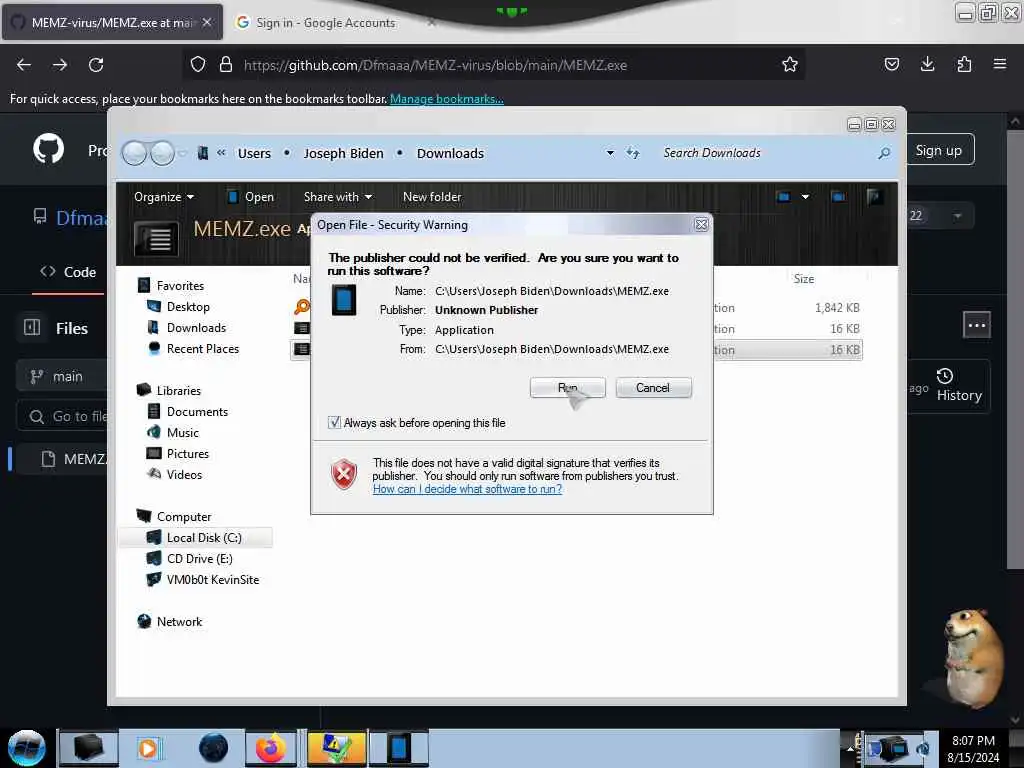Click Open in Explorer toolbar
The image size is (1024, 768).
[x=251, y=197]
